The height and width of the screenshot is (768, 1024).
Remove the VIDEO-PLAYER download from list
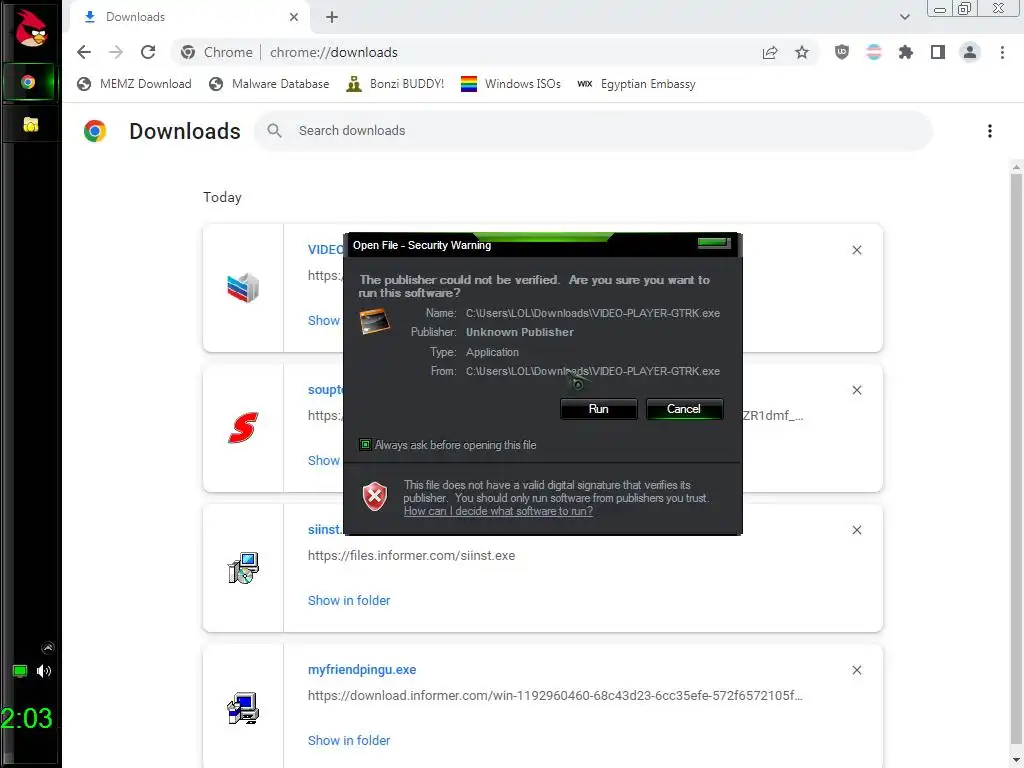[857, 250]
